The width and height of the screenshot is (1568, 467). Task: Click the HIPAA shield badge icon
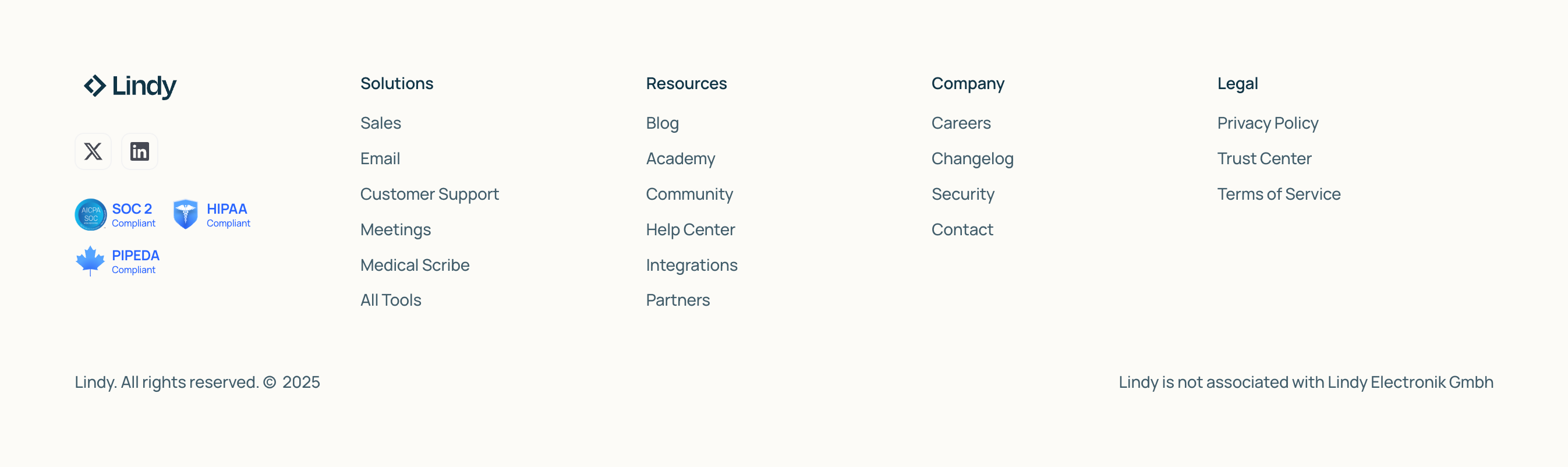pyautogui.click(x=186, y=215)
